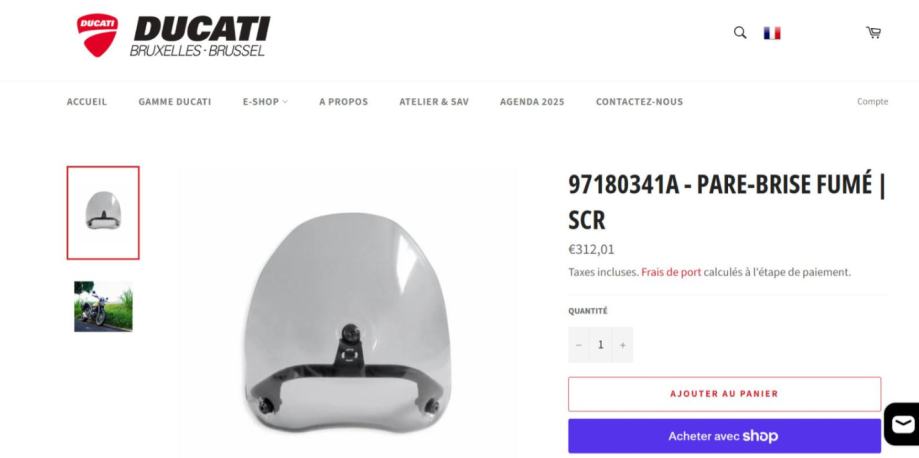Screen dimensions: 919x458
Task: Expand the E-SHOP dropdown menu
Action: pyautogui.click(x=265, y=101)
